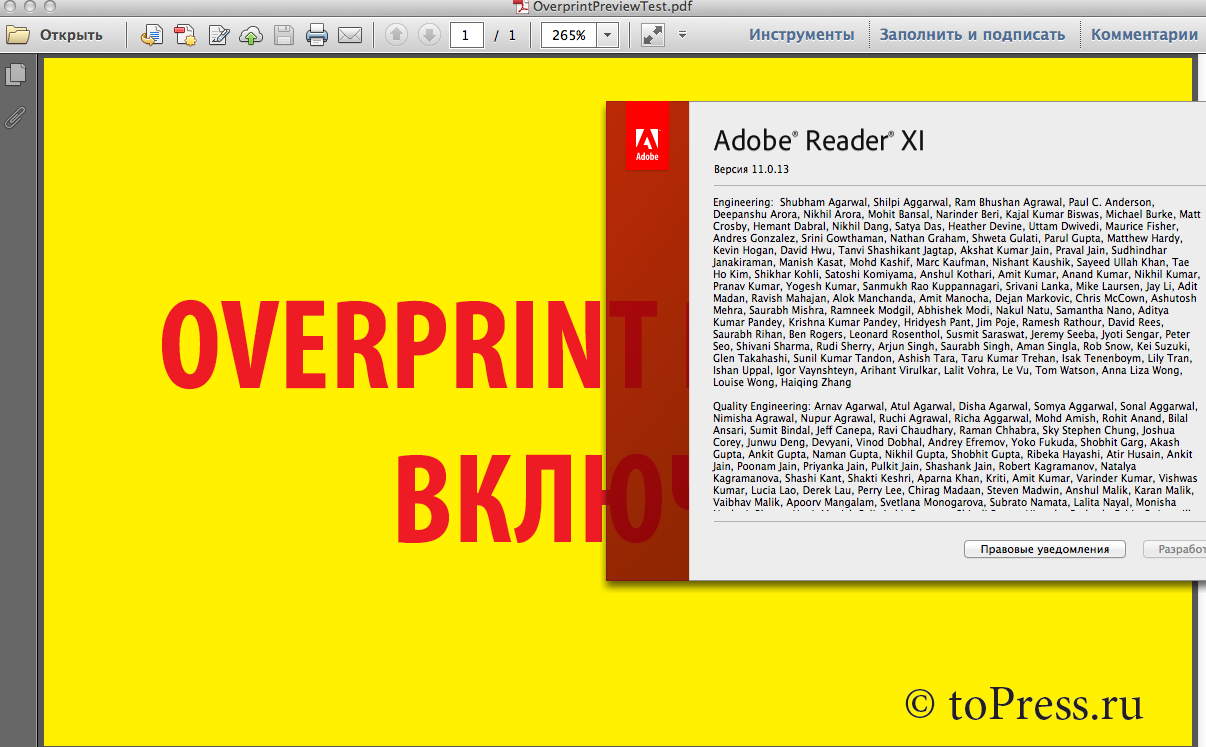This screenshot has height=747, width=1206.
Task: Click the page number field
Action: tap(467, 35)
